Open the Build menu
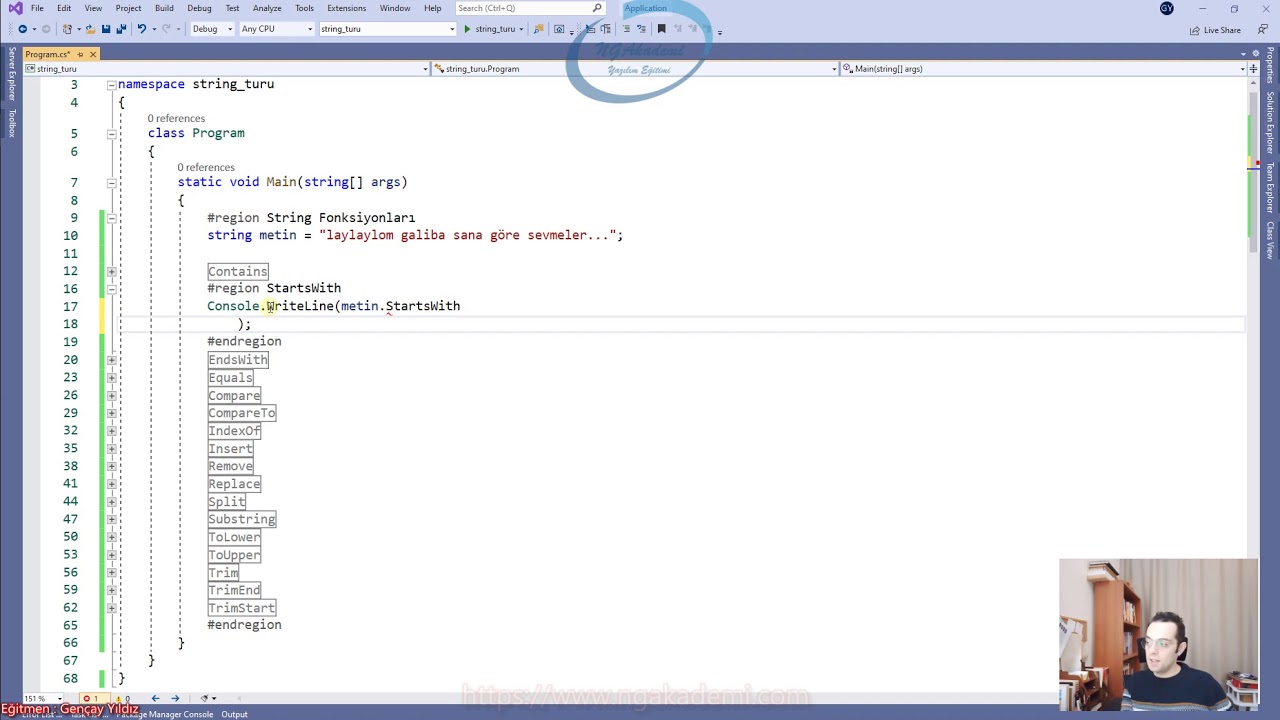Image resolution: width=1280 pixels, height=720 pixels. click(x=164, y=8)
